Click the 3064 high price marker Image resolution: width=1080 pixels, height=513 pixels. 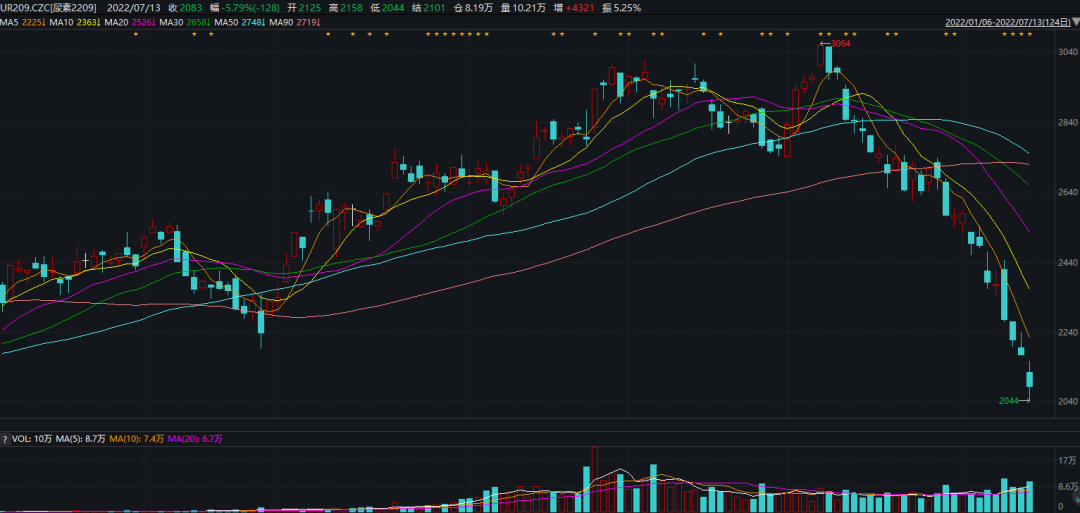tap(838, 43)
